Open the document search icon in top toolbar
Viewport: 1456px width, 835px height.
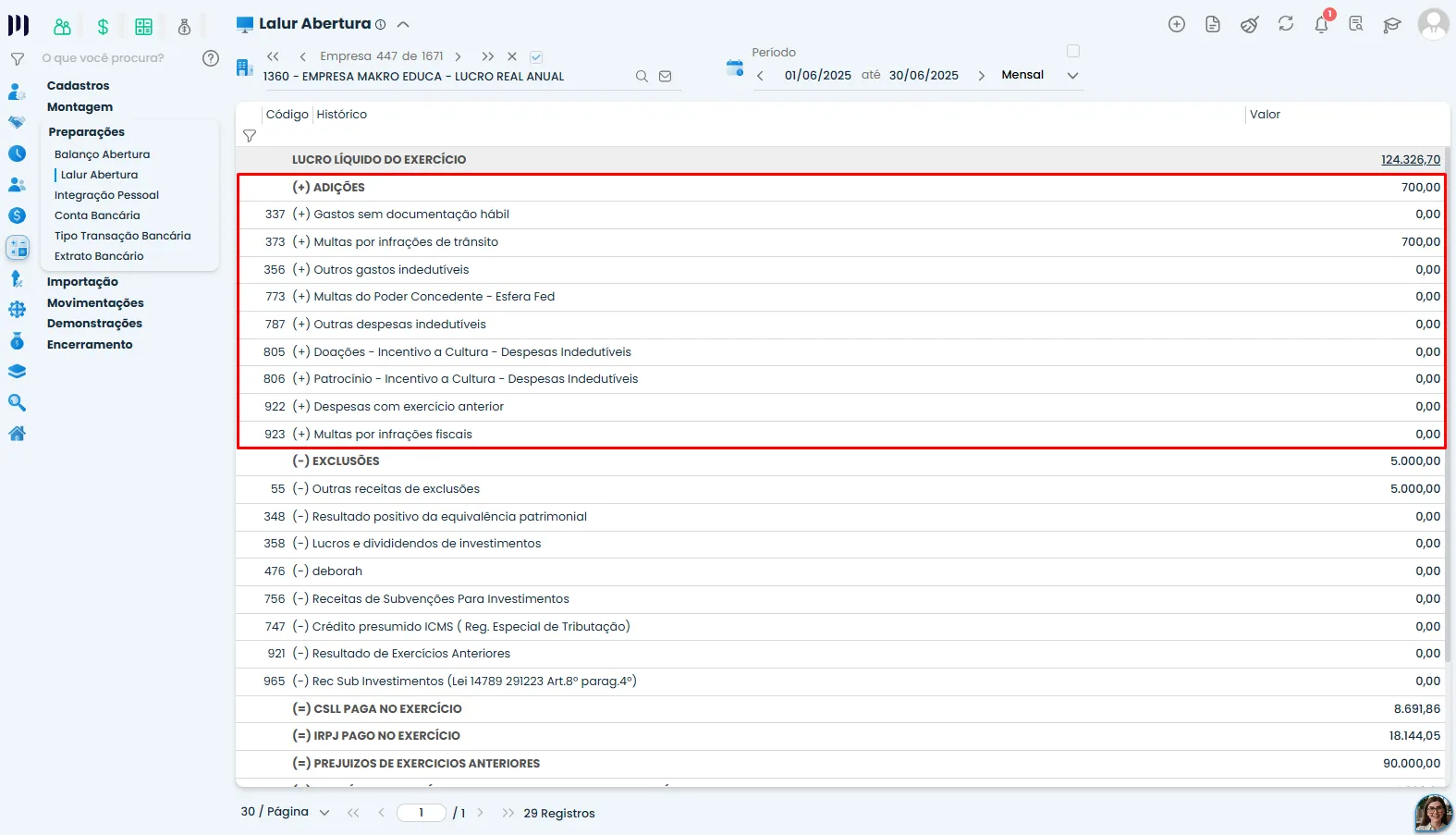tap(1356, 25)
